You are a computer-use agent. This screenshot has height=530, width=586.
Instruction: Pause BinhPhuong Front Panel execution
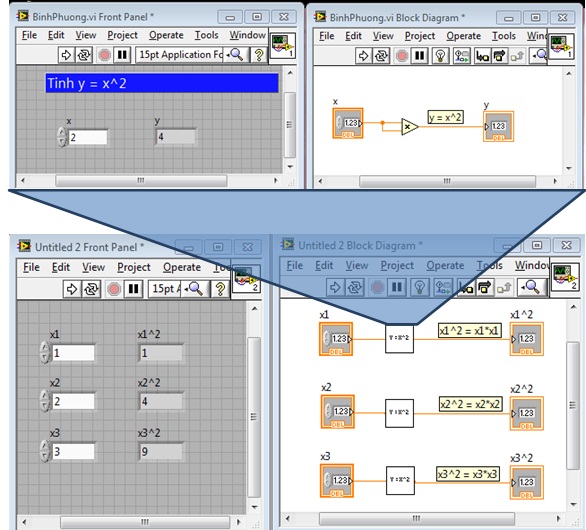[x=122, y=55]
